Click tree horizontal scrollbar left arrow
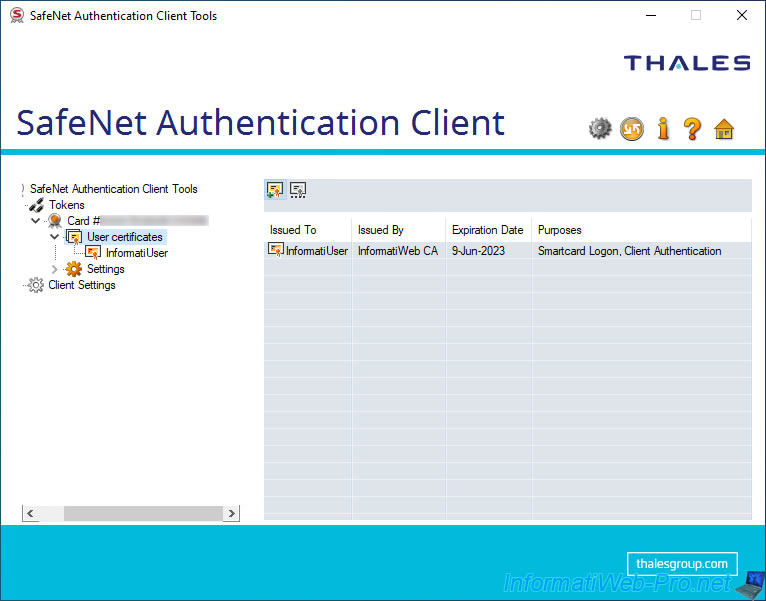The height and width of the screenshot is (601, 766). 31,513
